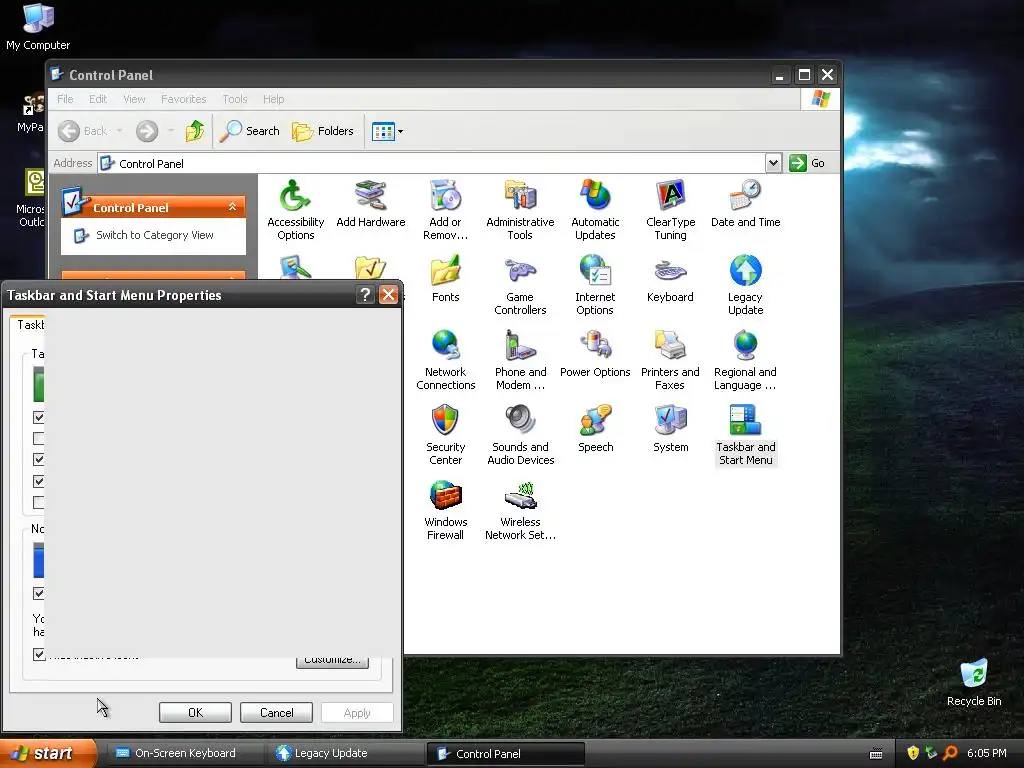The image size is (1024, 768).
Task: Click the Customize button in dialog
Action: click(x=332, y=661)
